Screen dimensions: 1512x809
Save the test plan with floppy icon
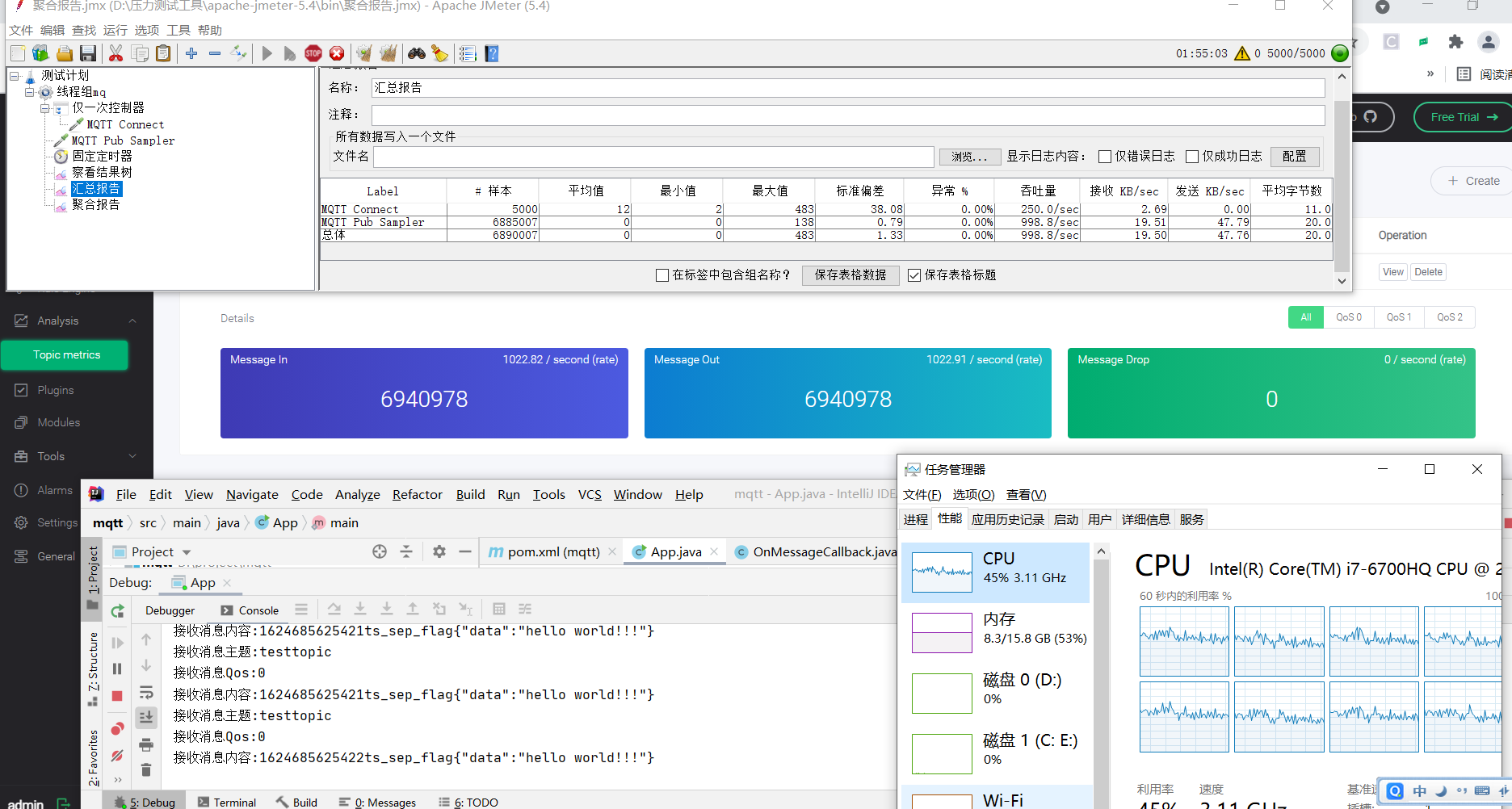click(88, 53)
